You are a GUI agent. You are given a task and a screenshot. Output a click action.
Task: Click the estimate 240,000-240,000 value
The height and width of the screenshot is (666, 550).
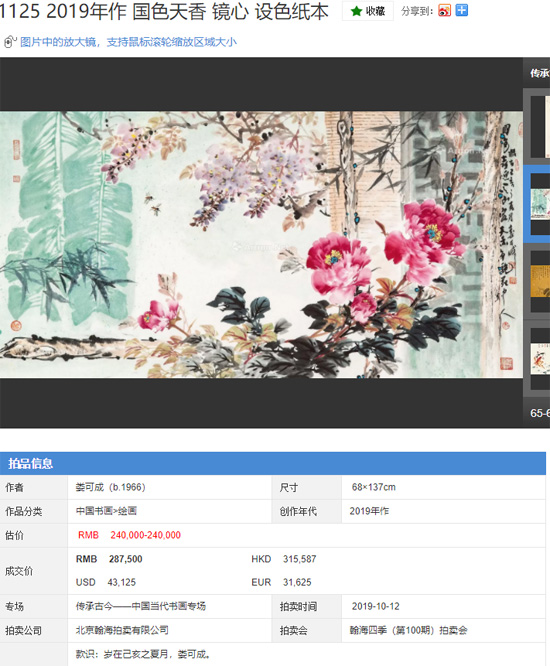coord(146,535)
